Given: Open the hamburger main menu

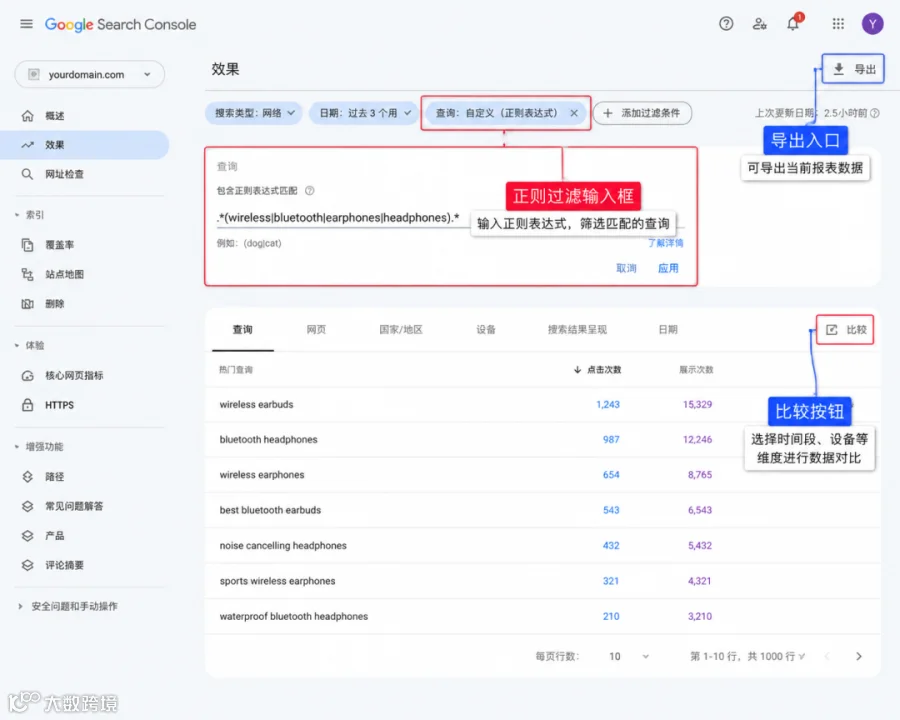Looking at the screenshot, I should point(26,24).
